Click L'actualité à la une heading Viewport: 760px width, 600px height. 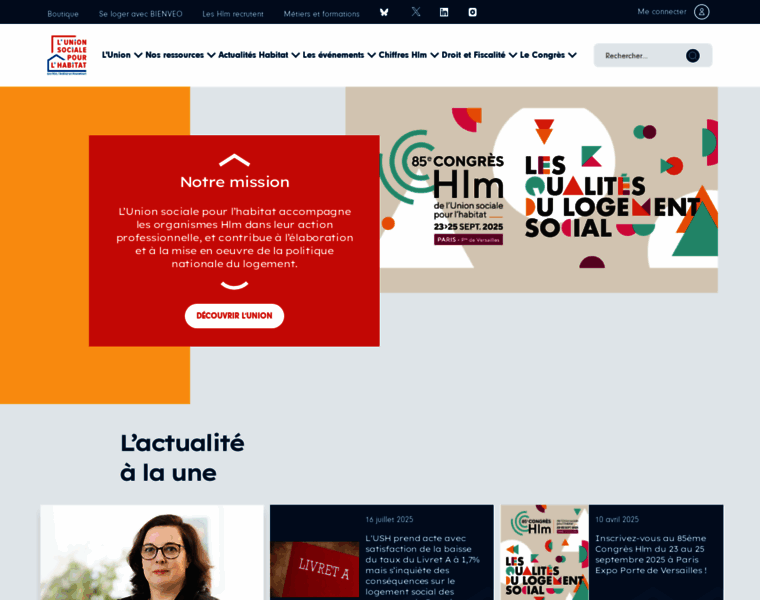click(x=182, y=458)
